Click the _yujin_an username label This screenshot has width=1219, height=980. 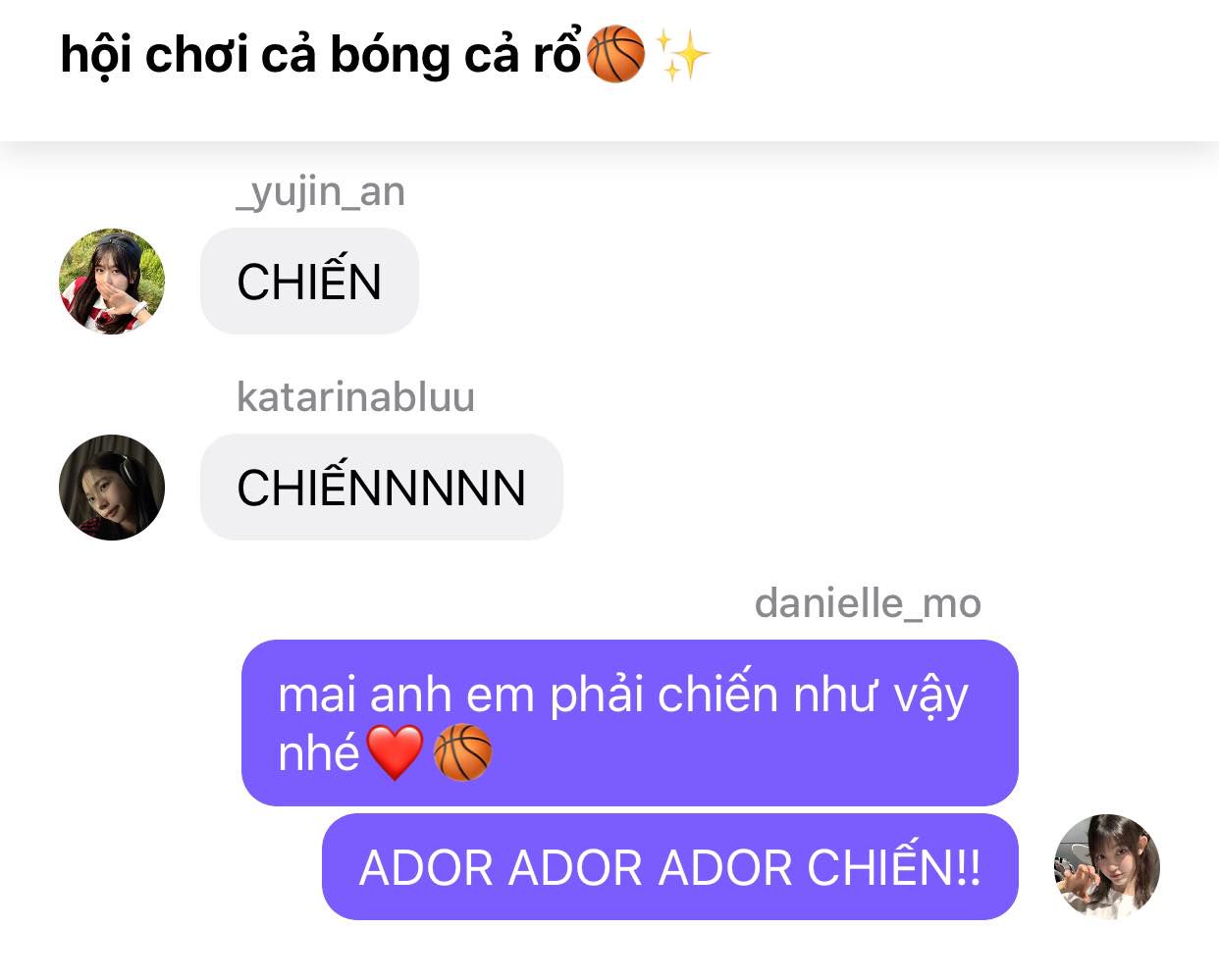click(321, 191)
